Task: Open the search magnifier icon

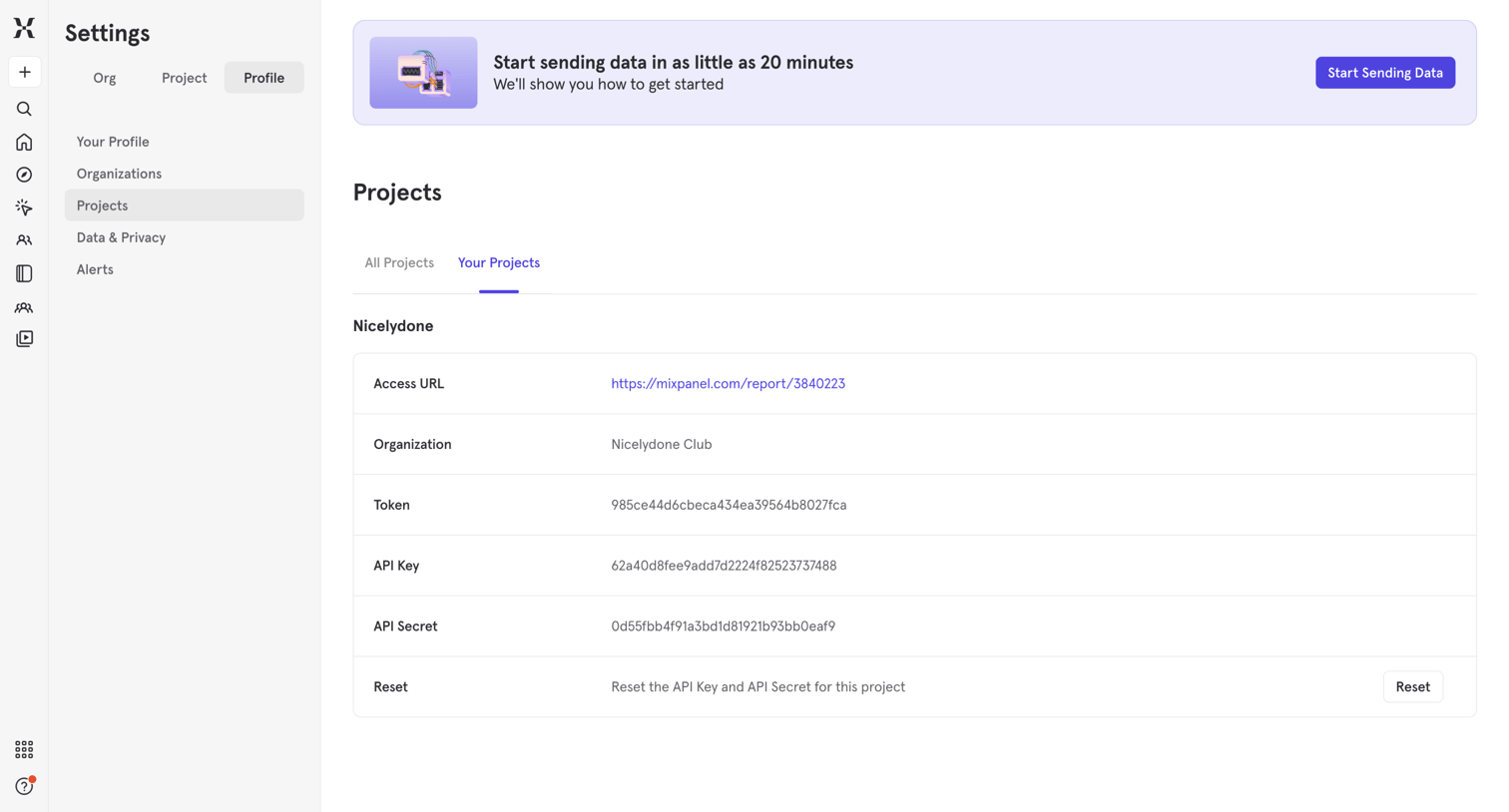Action: pos(24,109)
